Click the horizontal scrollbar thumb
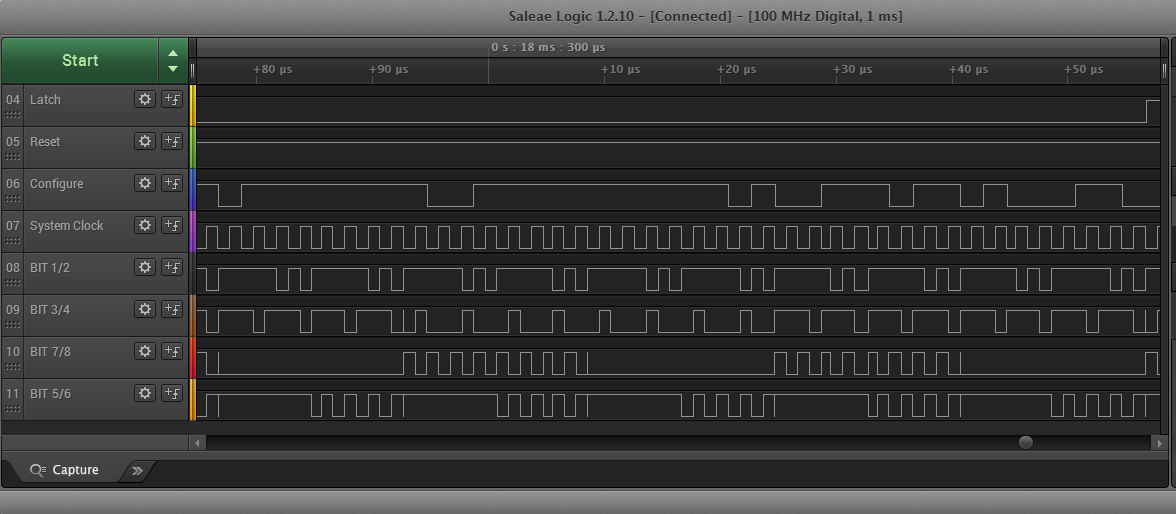Screen dimensions: 1176x514 coord(1025,443)
